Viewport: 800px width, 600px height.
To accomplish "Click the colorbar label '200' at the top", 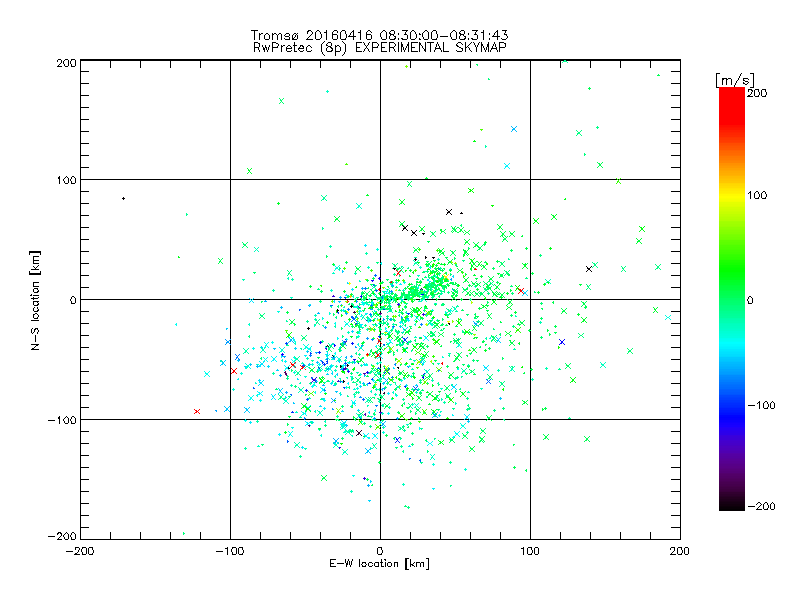I will (x=757, y=93).
